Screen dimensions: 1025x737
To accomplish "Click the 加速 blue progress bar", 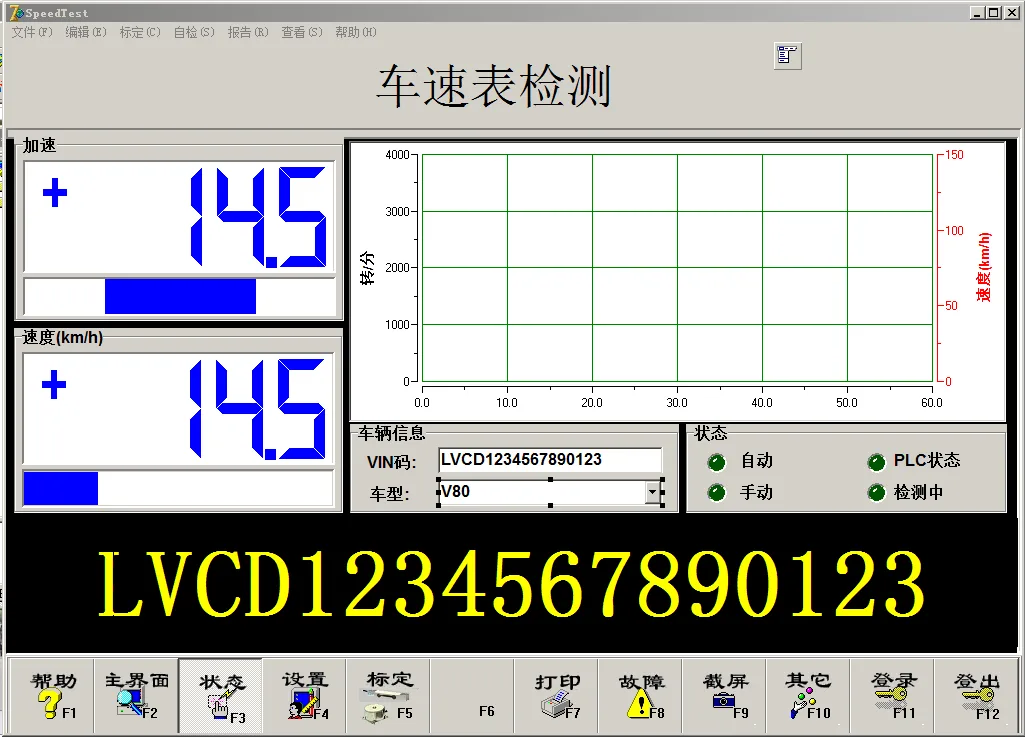I will pyautogui.click(x=179, y=297).
